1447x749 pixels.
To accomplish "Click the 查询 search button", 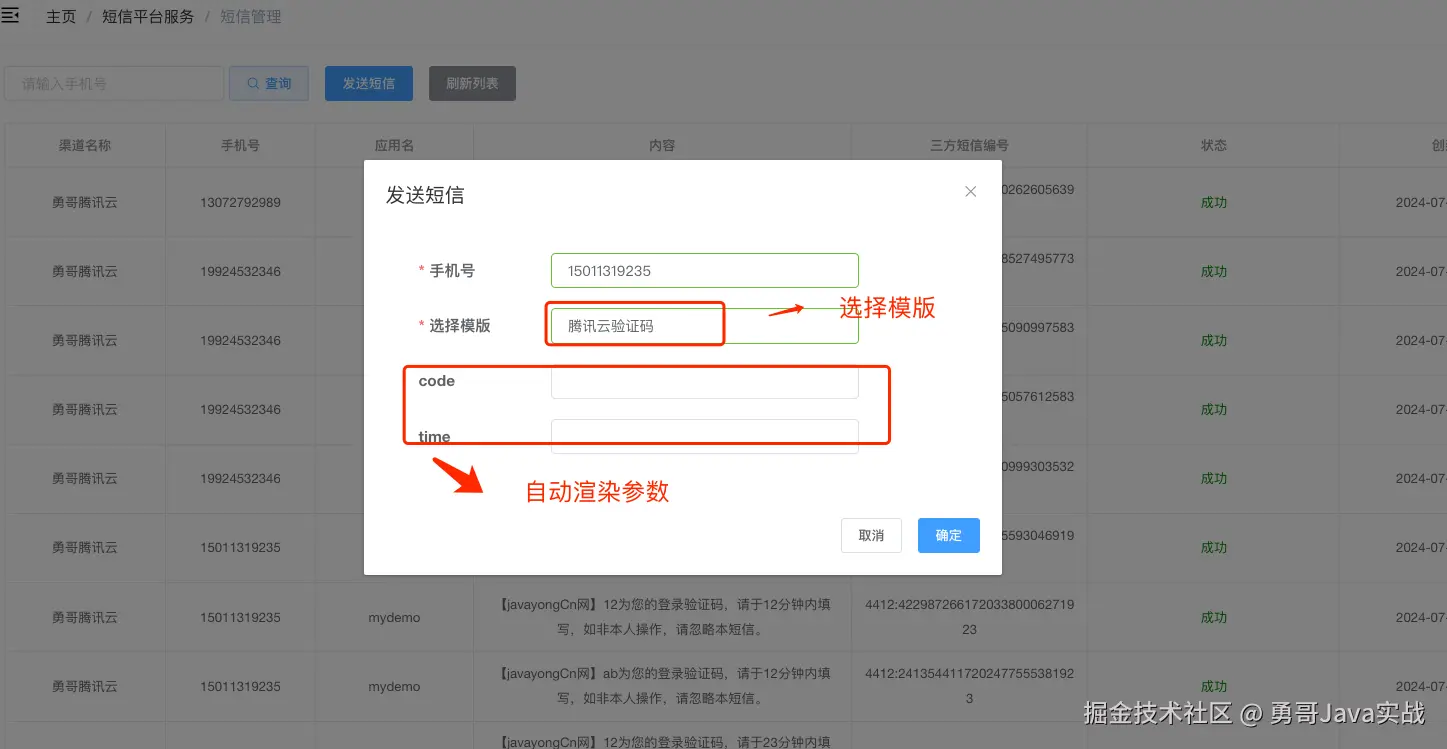I will pos(269,84).
